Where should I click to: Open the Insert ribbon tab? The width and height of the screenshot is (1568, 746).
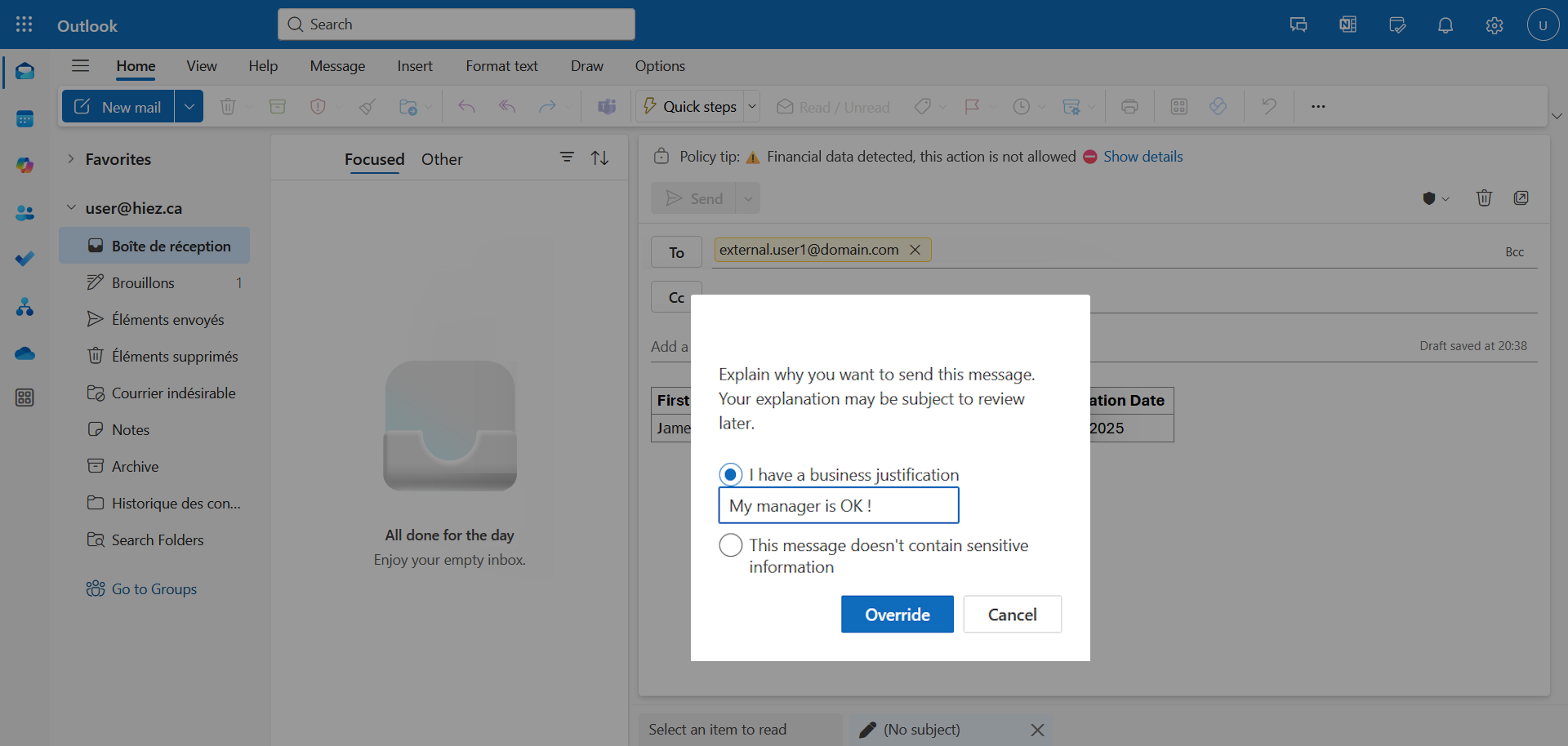414,66
